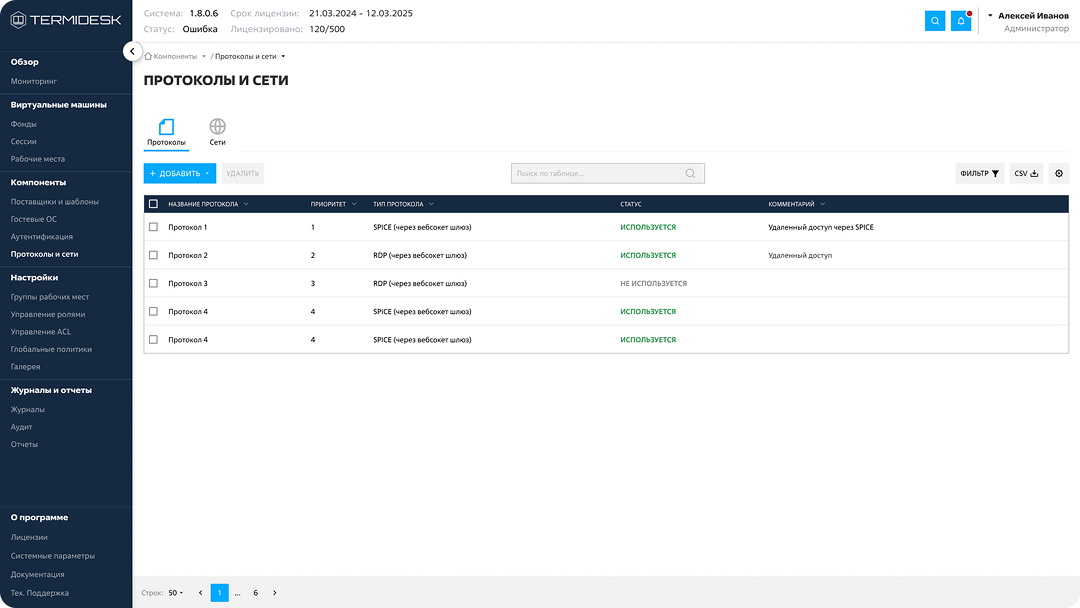Collapse the sidebar with arrow button
Image resolution: width=1080 pixels, height=608 pixels.
(x=132, y=51)
